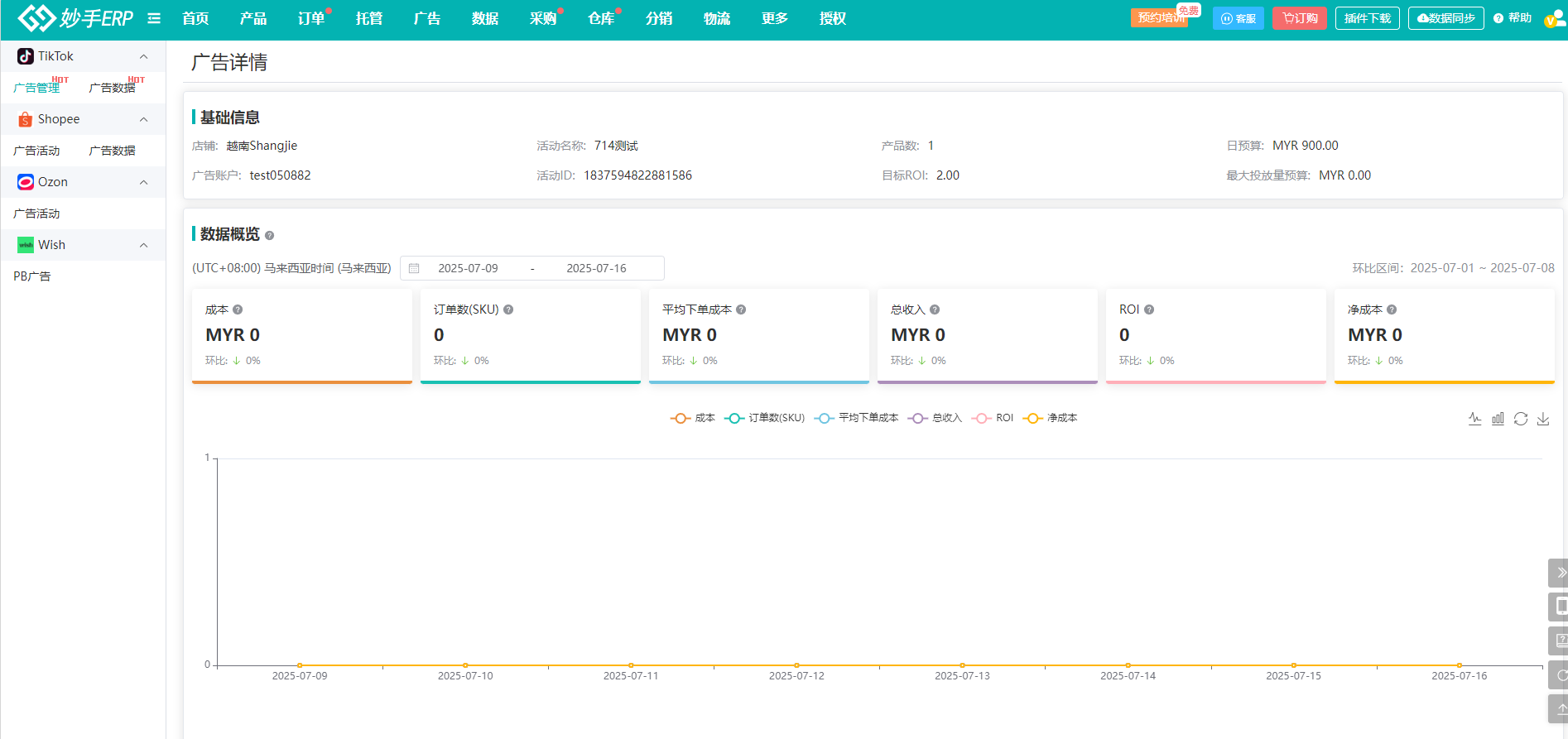
Task: Click the info icon beside 成本
Action: tap(238, 310)
